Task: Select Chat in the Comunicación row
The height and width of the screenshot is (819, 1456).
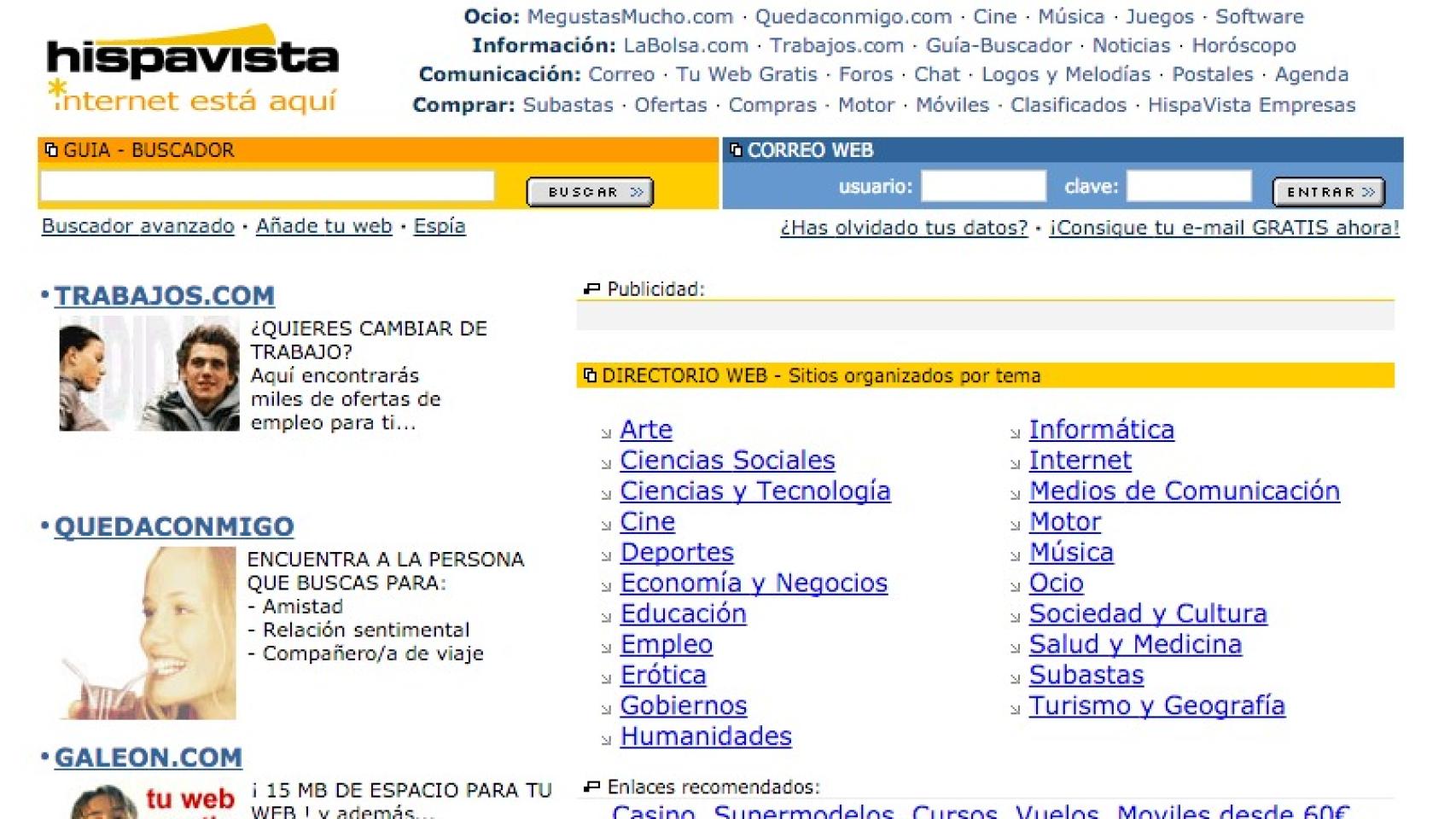Action: pyautogui.click(x=936, y=75)
